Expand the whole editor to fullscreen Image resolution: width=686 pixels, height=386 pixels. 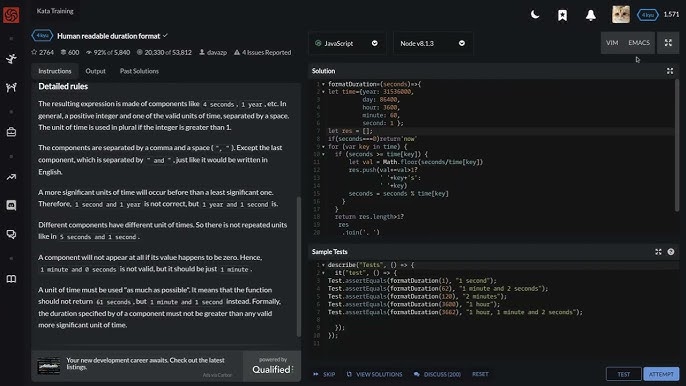click(x=668, y=42)
